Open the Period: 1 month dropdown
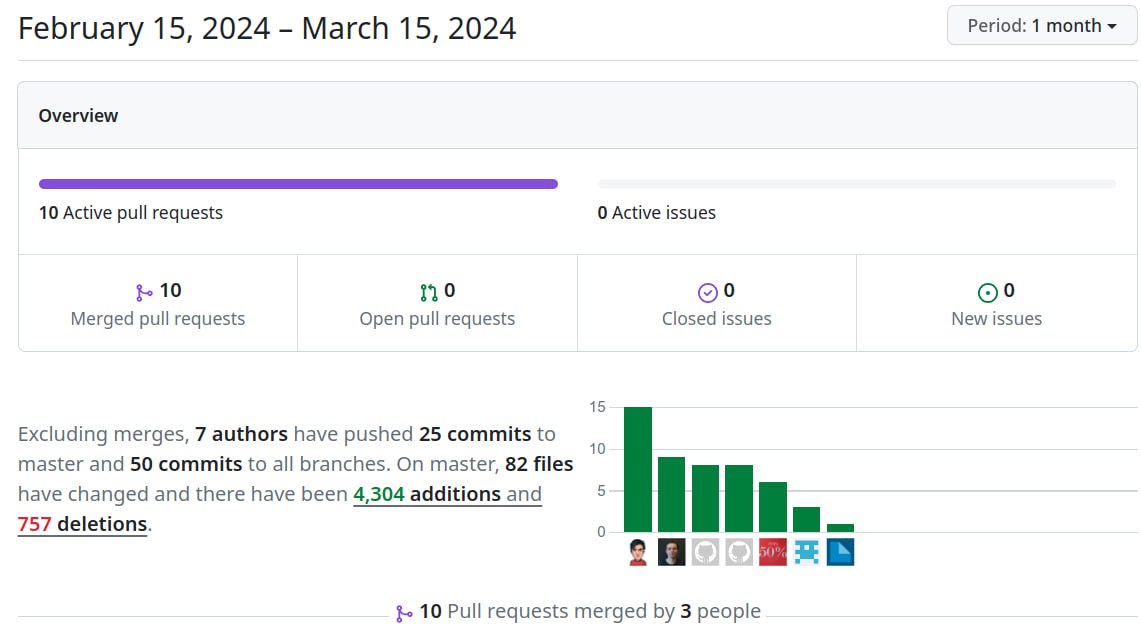This screenshot has height=631, width=1141. pyautogui.click(x=1041, y=26)
